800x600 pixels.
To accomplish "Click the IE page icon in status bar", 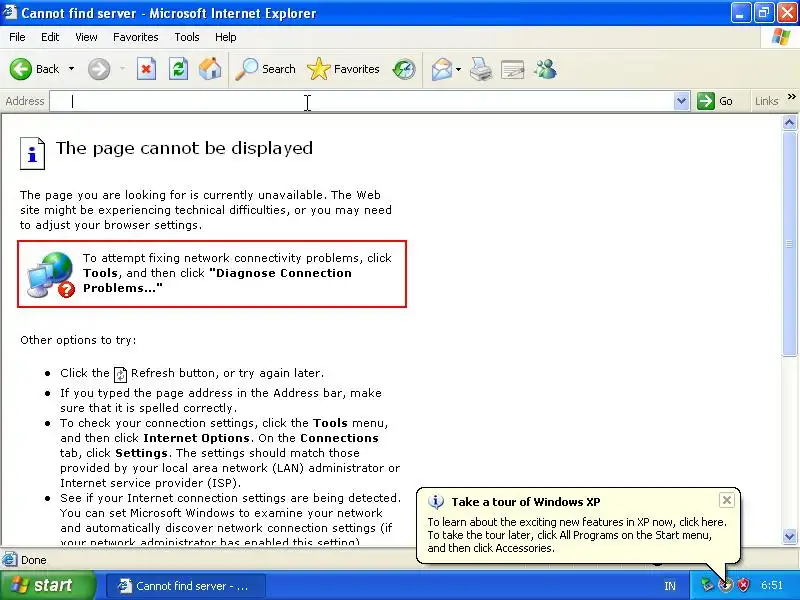I will pyautogui.click(x=9, y=560).
